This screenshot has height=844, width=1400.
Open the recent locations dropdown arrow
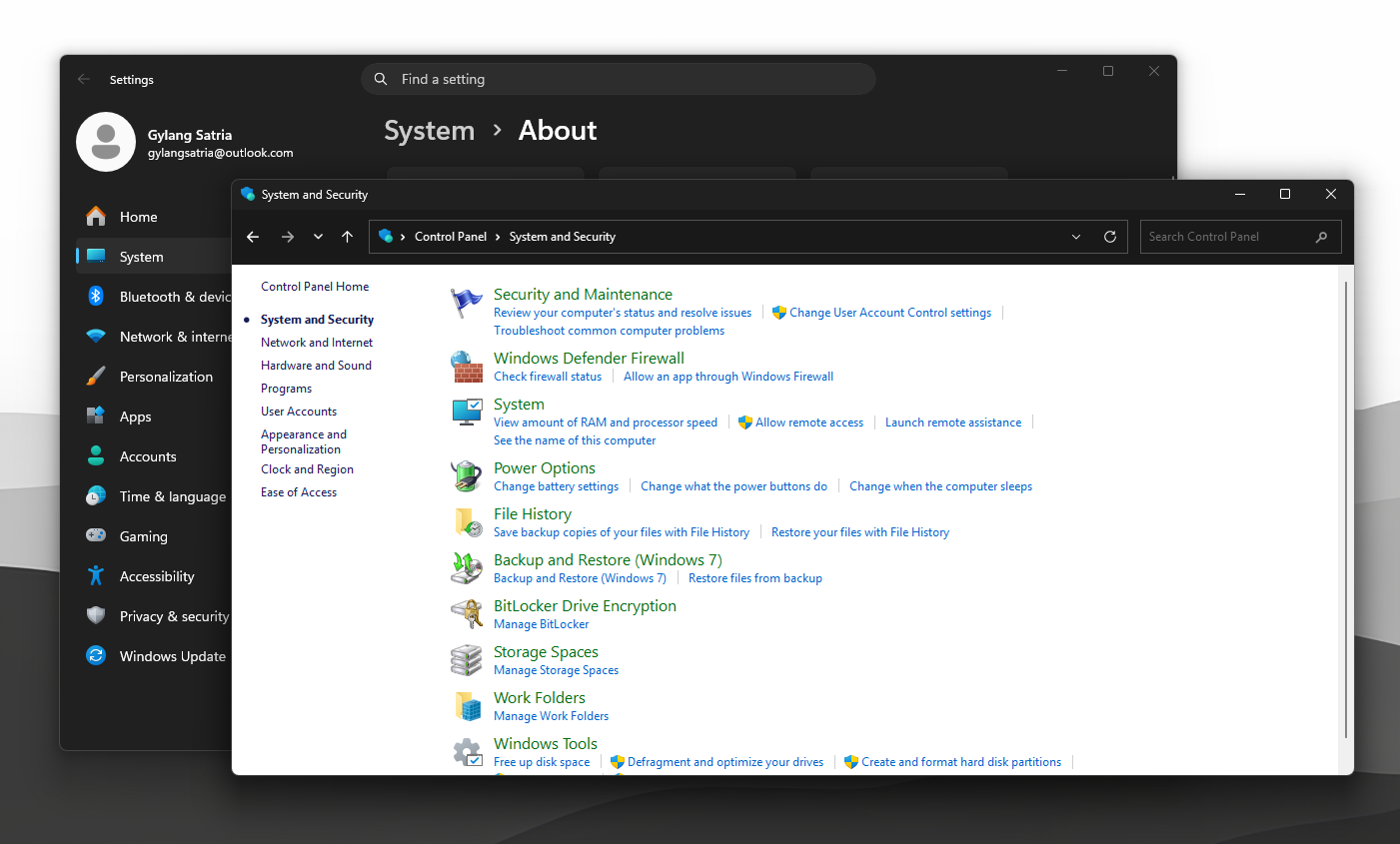point(318,237)
